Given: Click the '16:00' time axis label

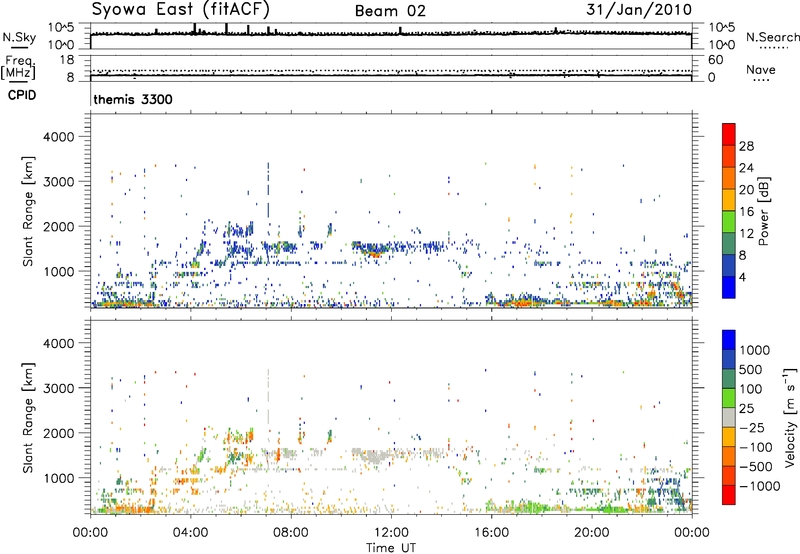Looking at the screenshot, I should pos(491,533).
